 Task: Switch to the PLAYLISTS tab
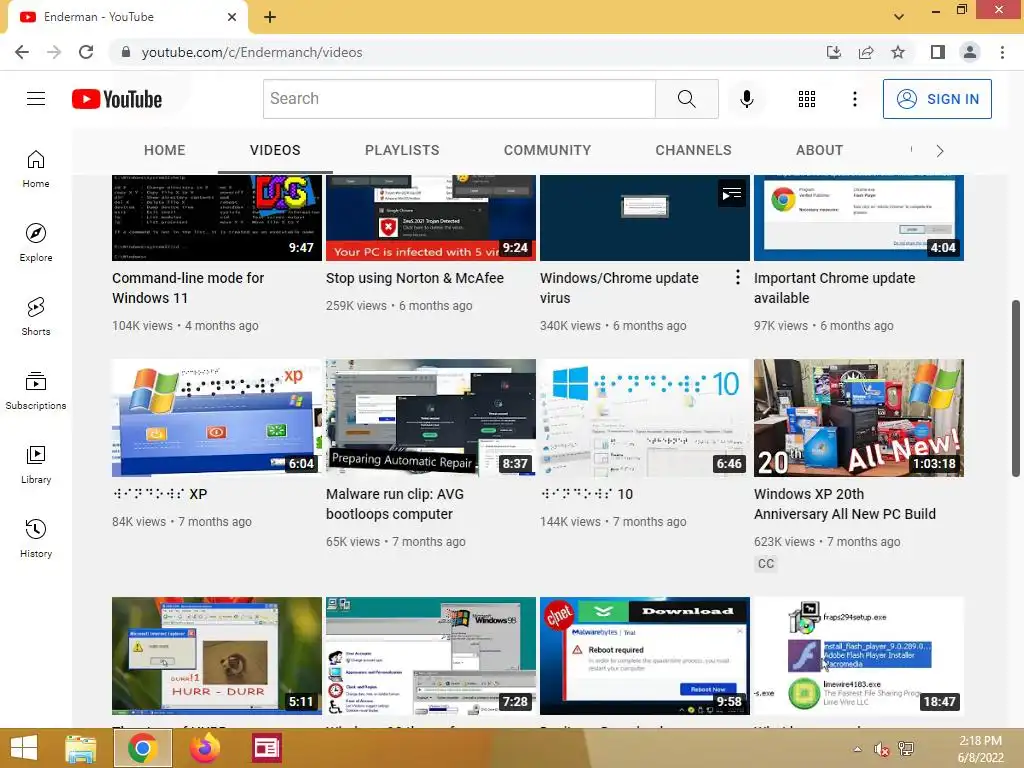pyautogui.click(x=402, y=150)
